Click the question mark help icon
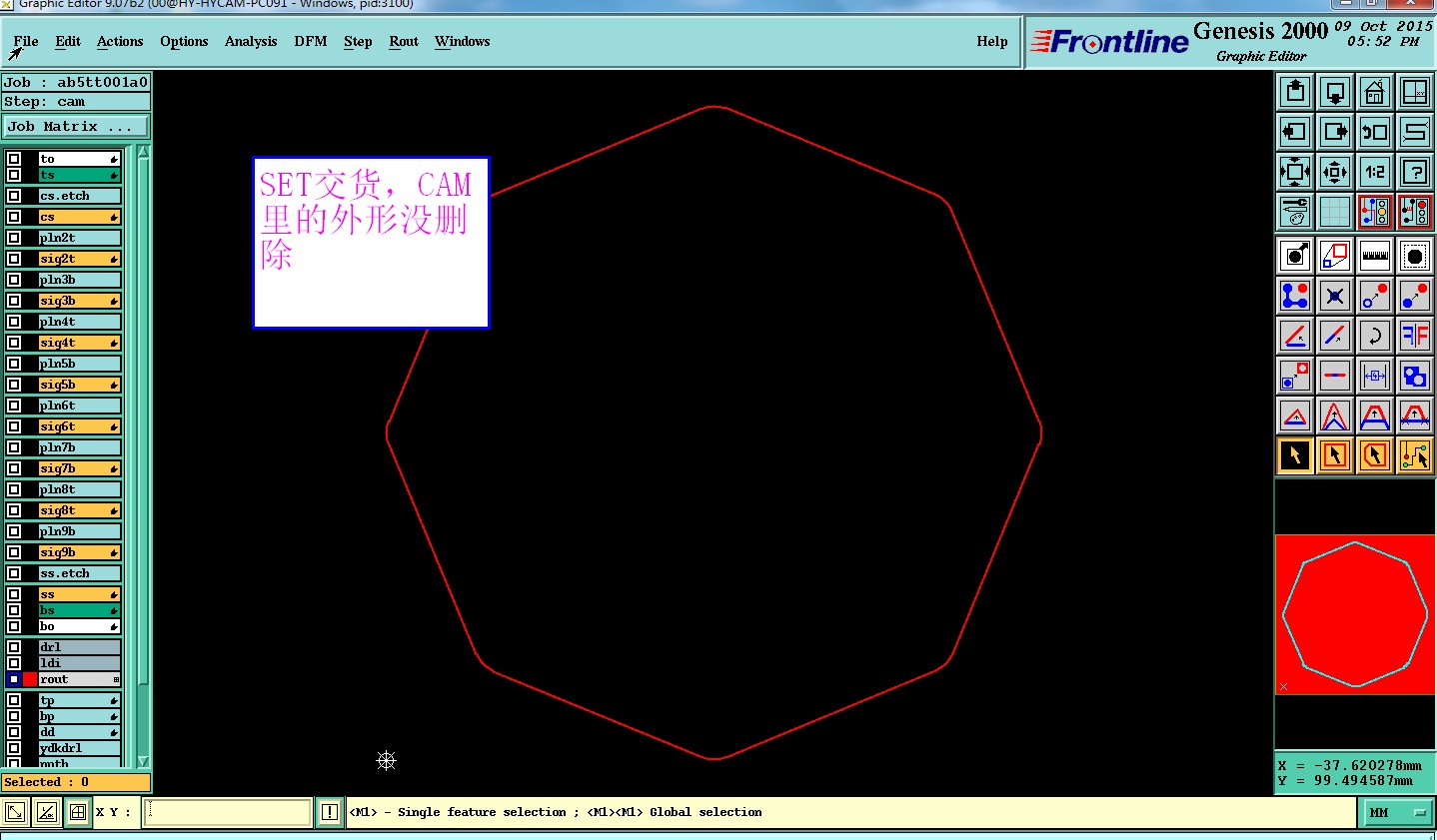1437x840 pixels. pos(1415,172)
